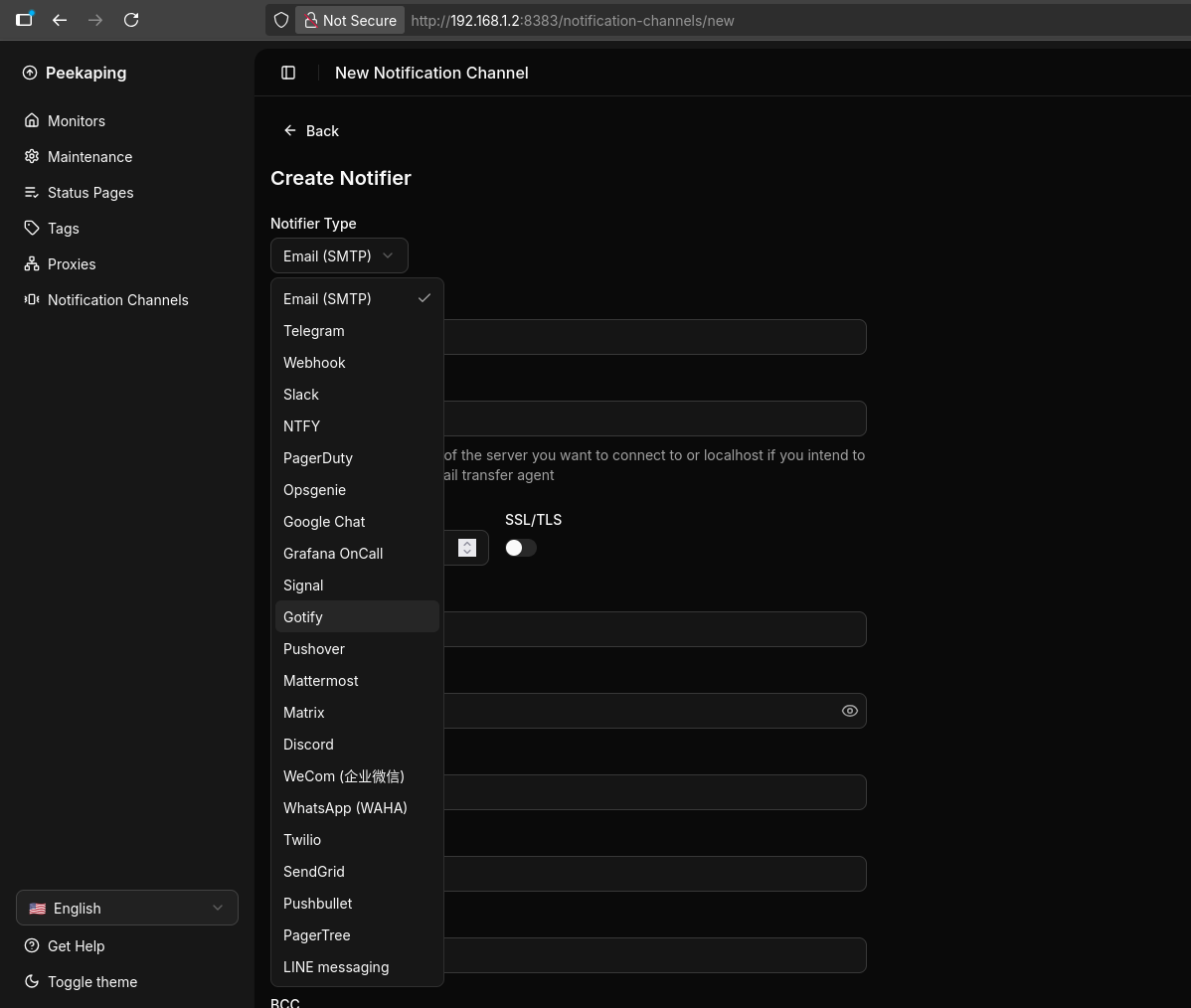The width and height of the screenshot is (1191, 1008).
Task: Pick Discord in the dropdown list
Action: click(308, 745)
